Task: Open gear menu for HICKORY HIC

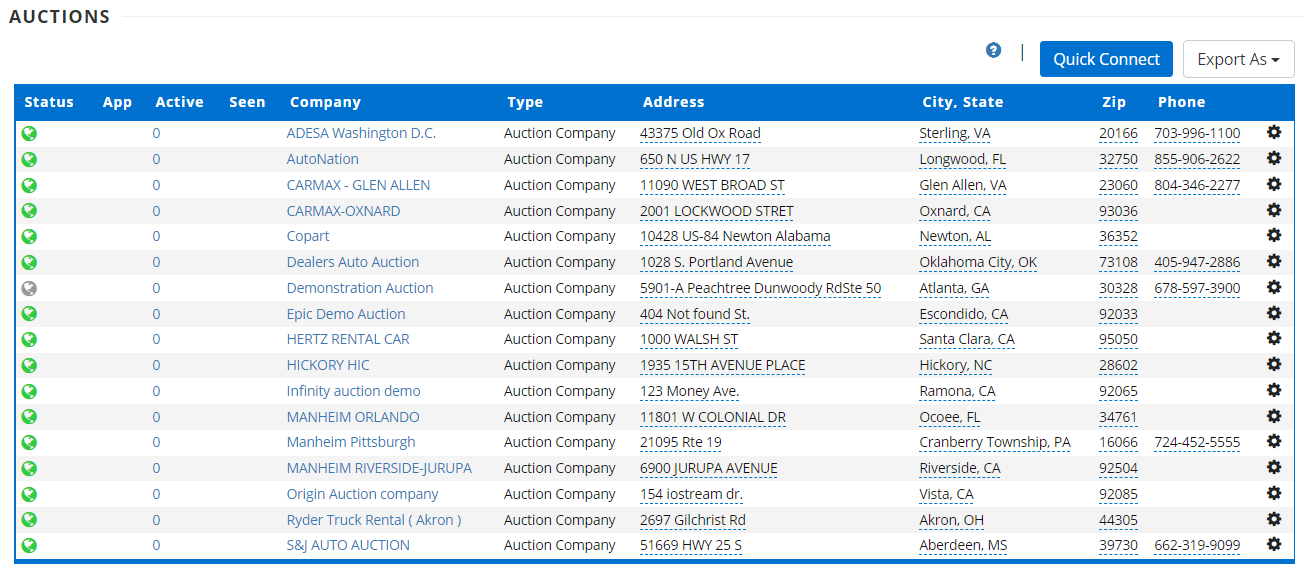Action: tap(1274, 364)
